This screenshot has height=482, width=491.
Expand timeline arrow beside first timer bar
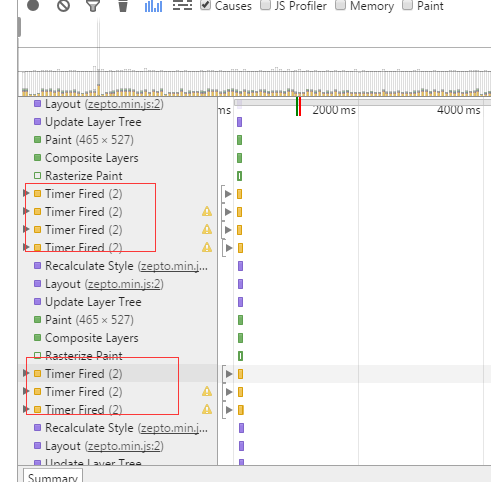tap(228, 194)
